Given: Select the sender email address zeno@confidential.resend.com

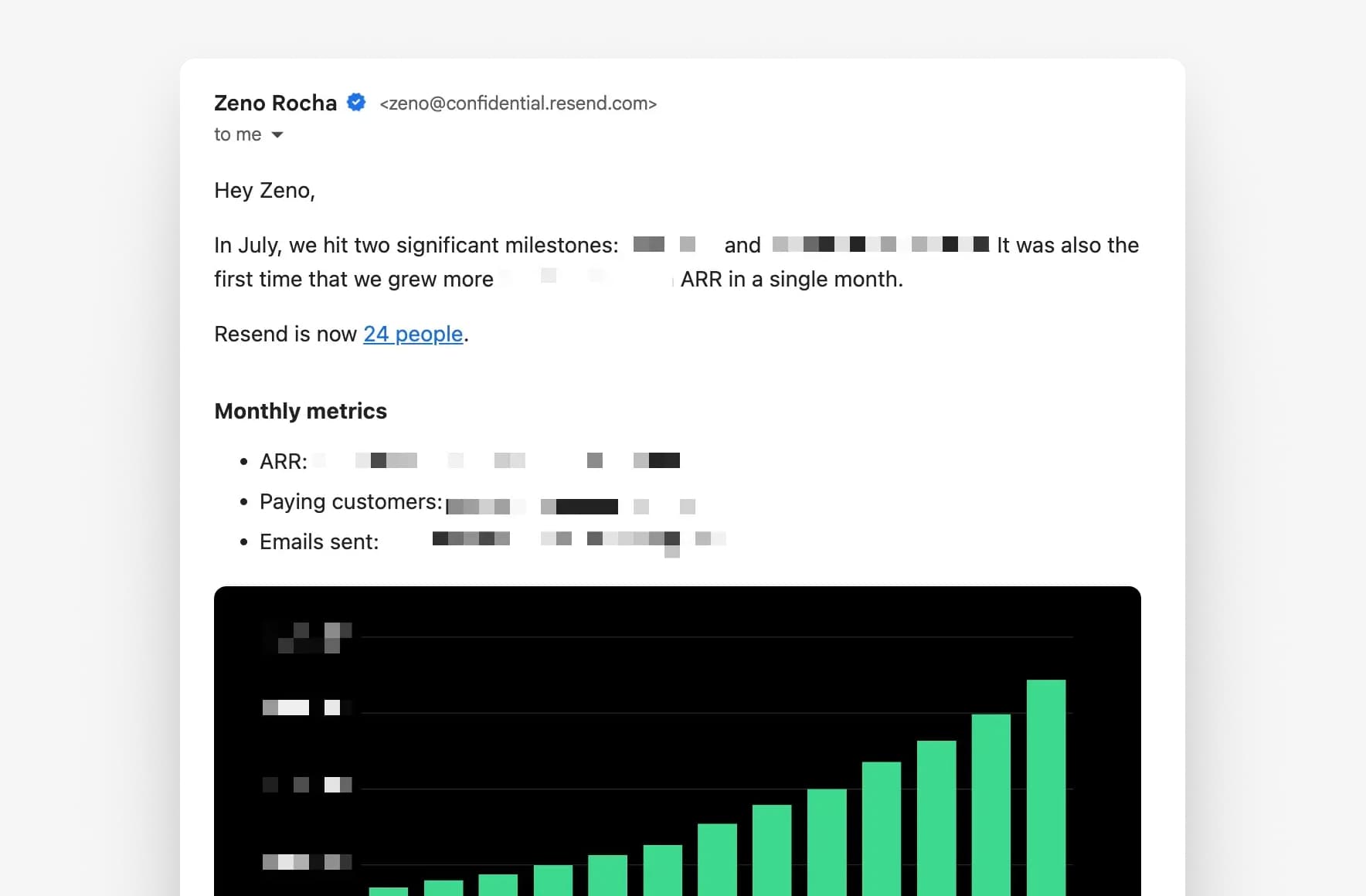Looking at the screenshot, I should click(518, 104).
